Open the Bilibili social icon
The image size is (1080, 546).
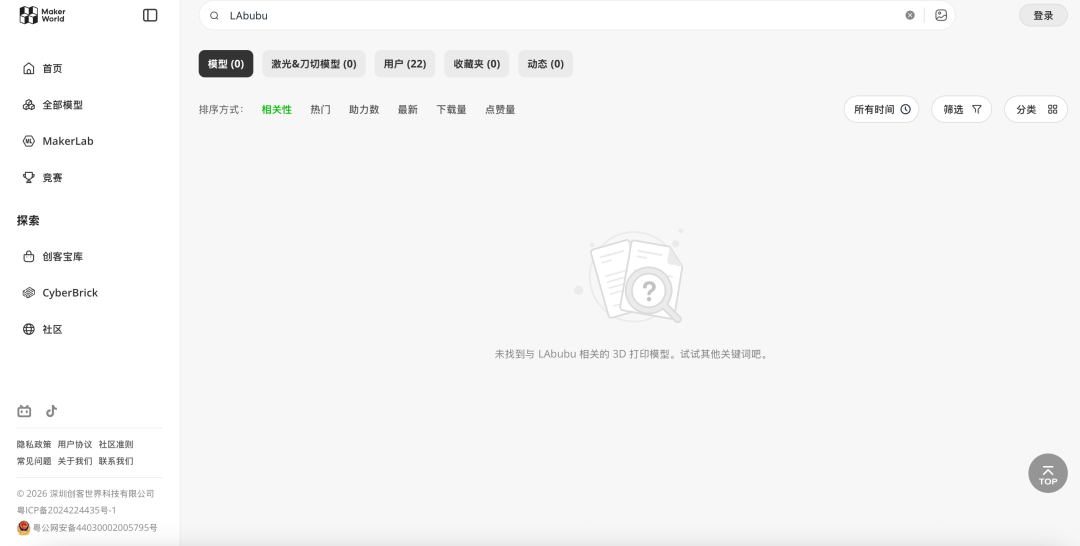(x=24, y=411)
